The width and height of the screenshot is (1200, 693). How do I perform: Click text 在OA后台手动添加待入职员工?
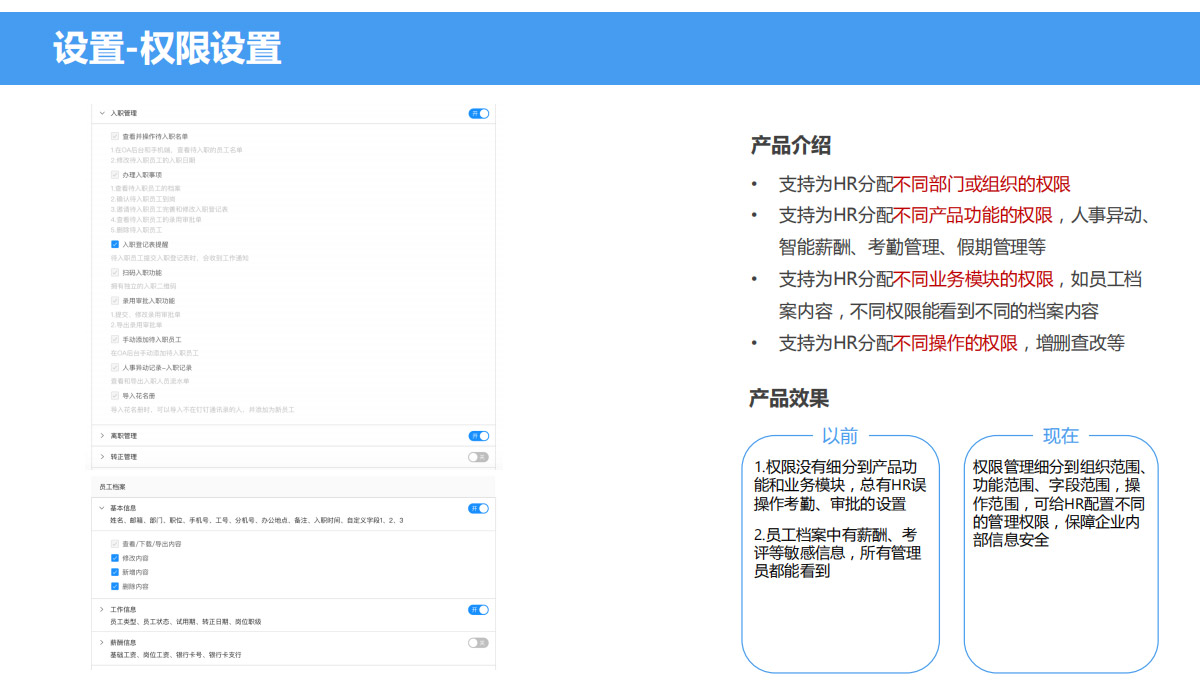click(x=154, y=353)
